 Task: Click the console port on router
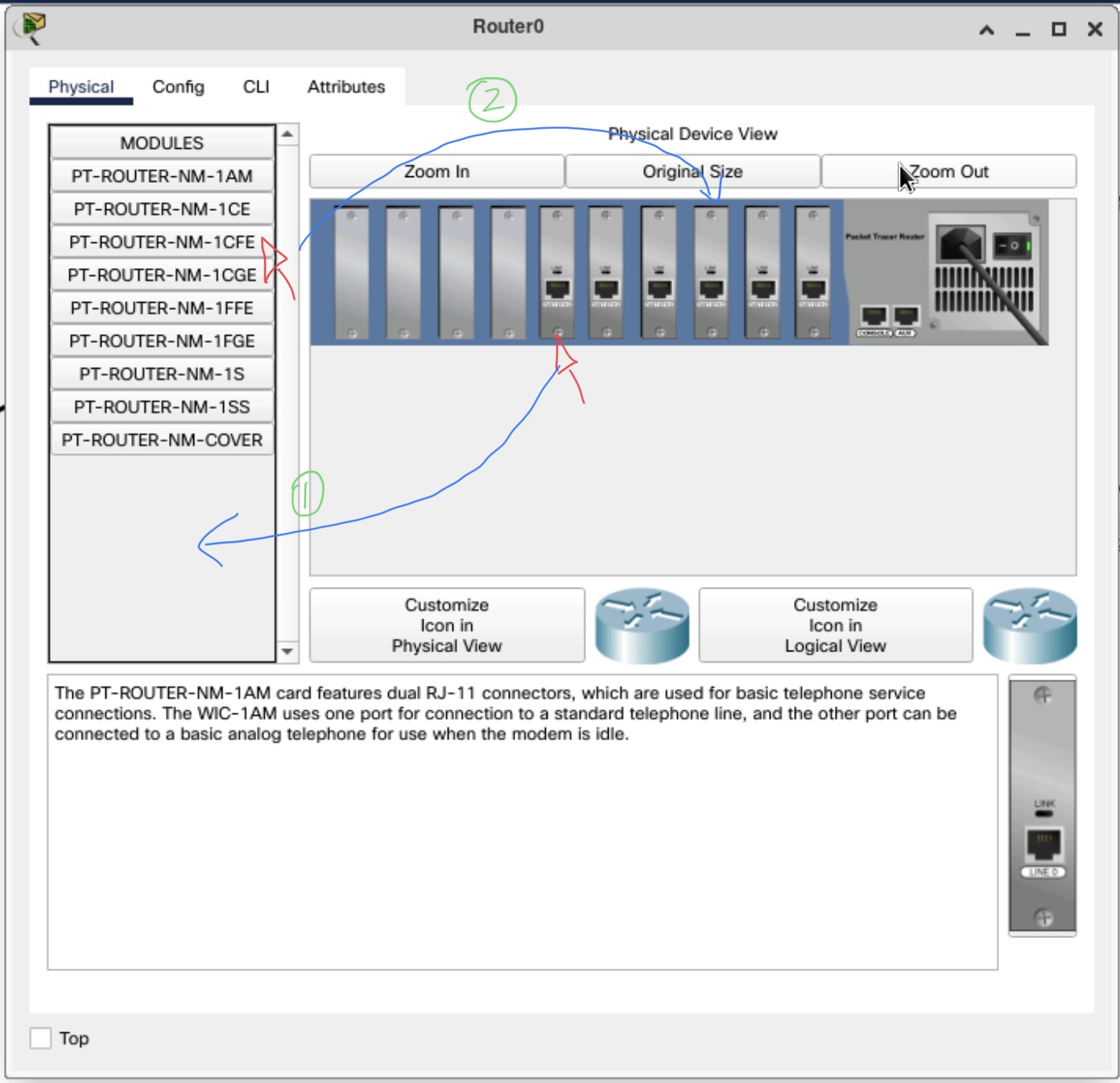[x=874, y=316]
